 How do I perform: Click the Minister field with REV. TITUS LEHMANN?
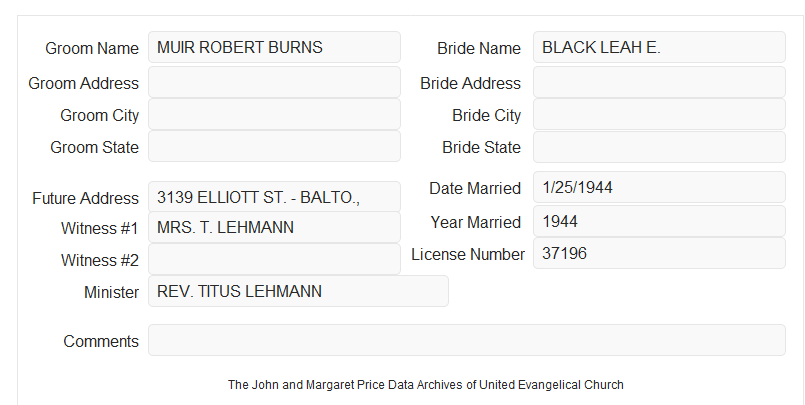[x=298, y=291]
